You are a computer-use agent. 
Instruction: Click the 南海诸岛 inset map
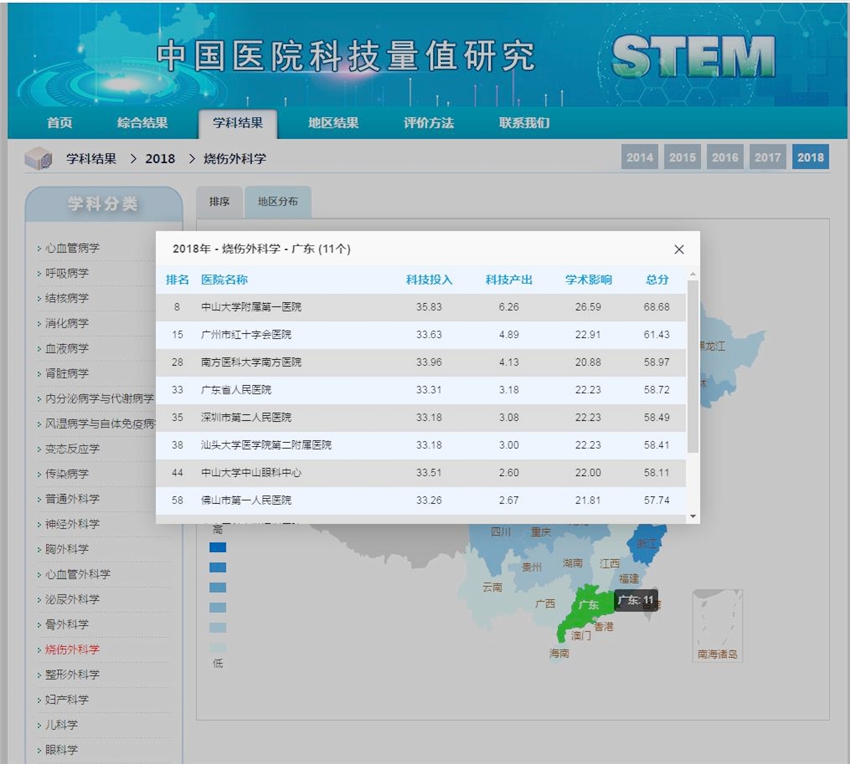pos(717,626)
